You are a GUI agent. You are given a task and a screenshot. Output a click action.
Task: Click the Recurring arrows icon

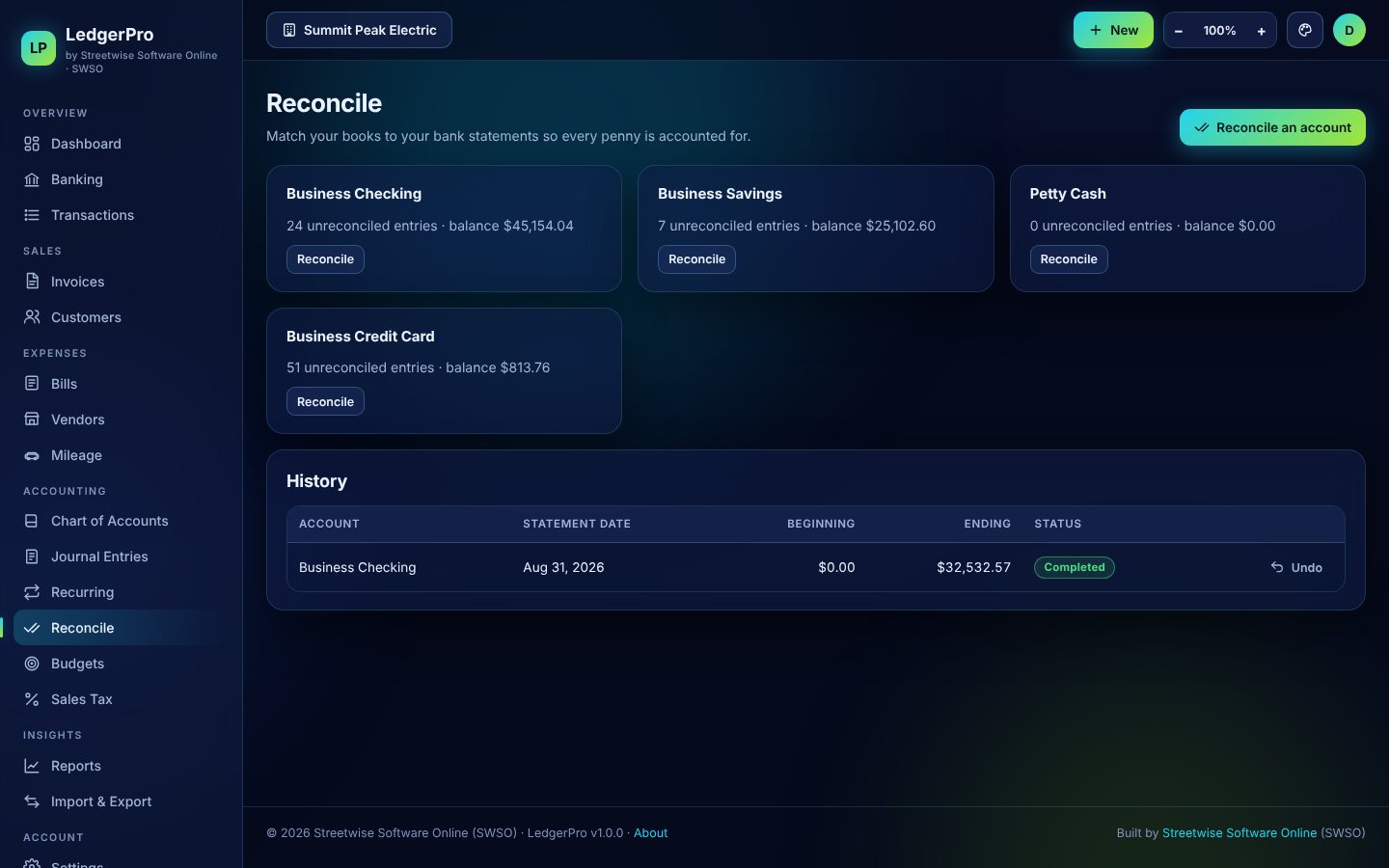click(x=32, y=592)
